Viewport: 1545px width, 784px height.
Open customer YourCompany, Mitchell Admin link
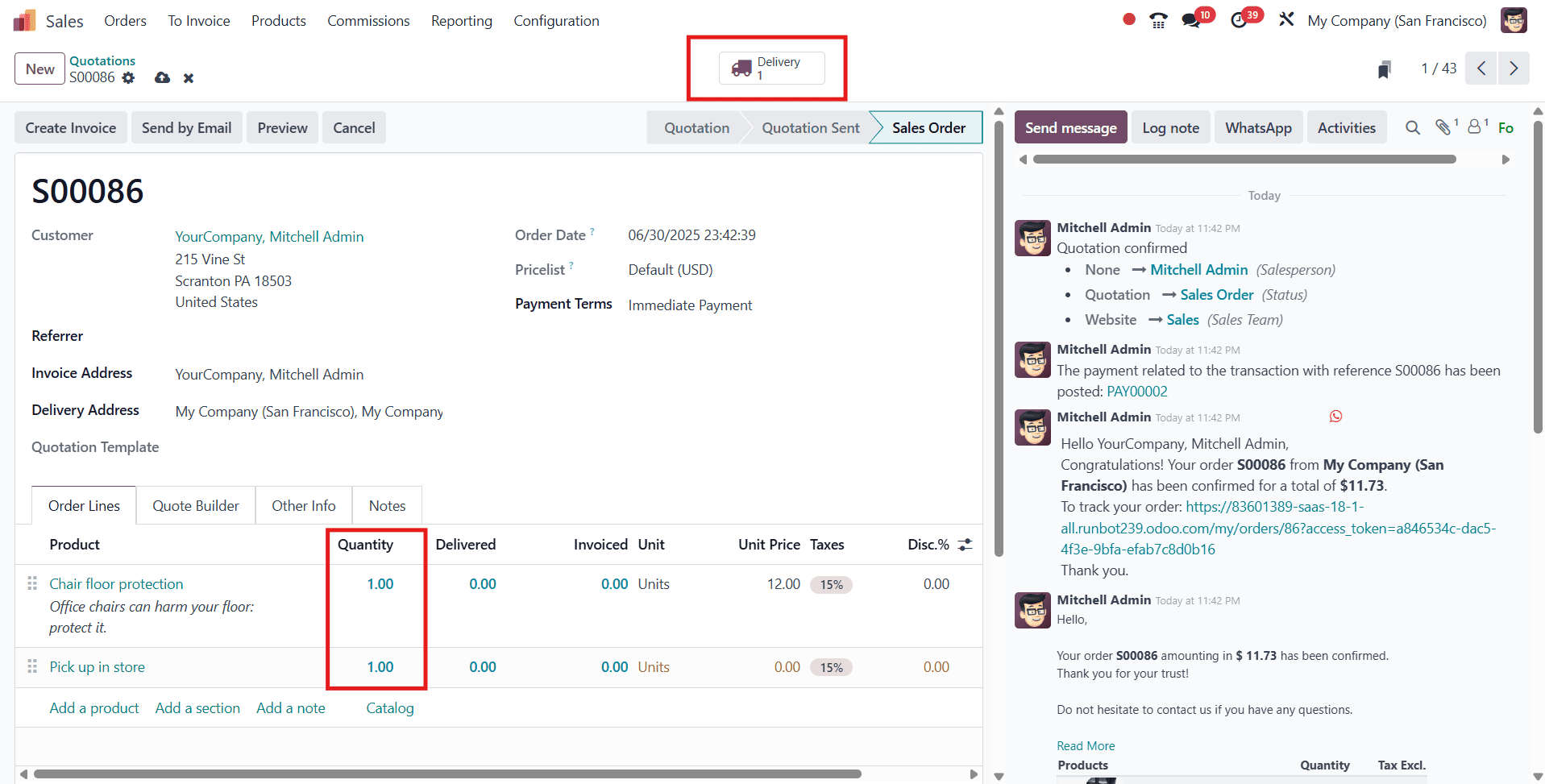(270, 237)
